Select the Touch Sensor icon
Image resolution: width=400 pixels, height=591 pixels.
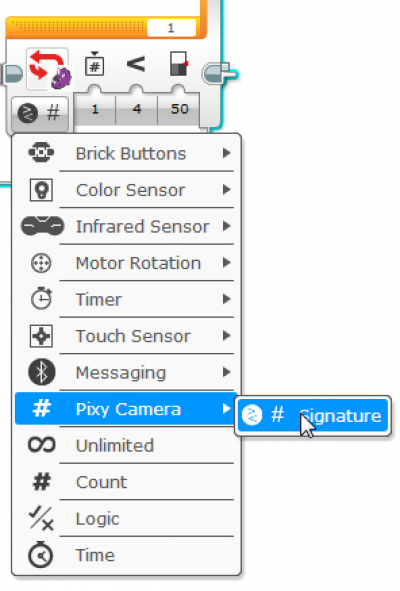pyautogui.click(x=41, y=336)
